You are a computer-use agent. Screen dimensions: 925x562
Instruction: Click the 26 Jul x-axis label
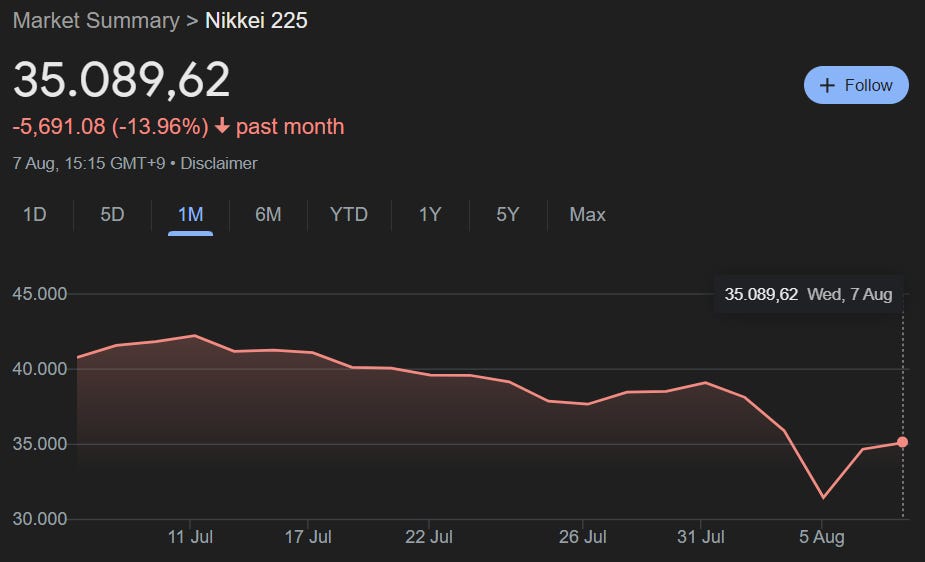[x=582, y=537]
